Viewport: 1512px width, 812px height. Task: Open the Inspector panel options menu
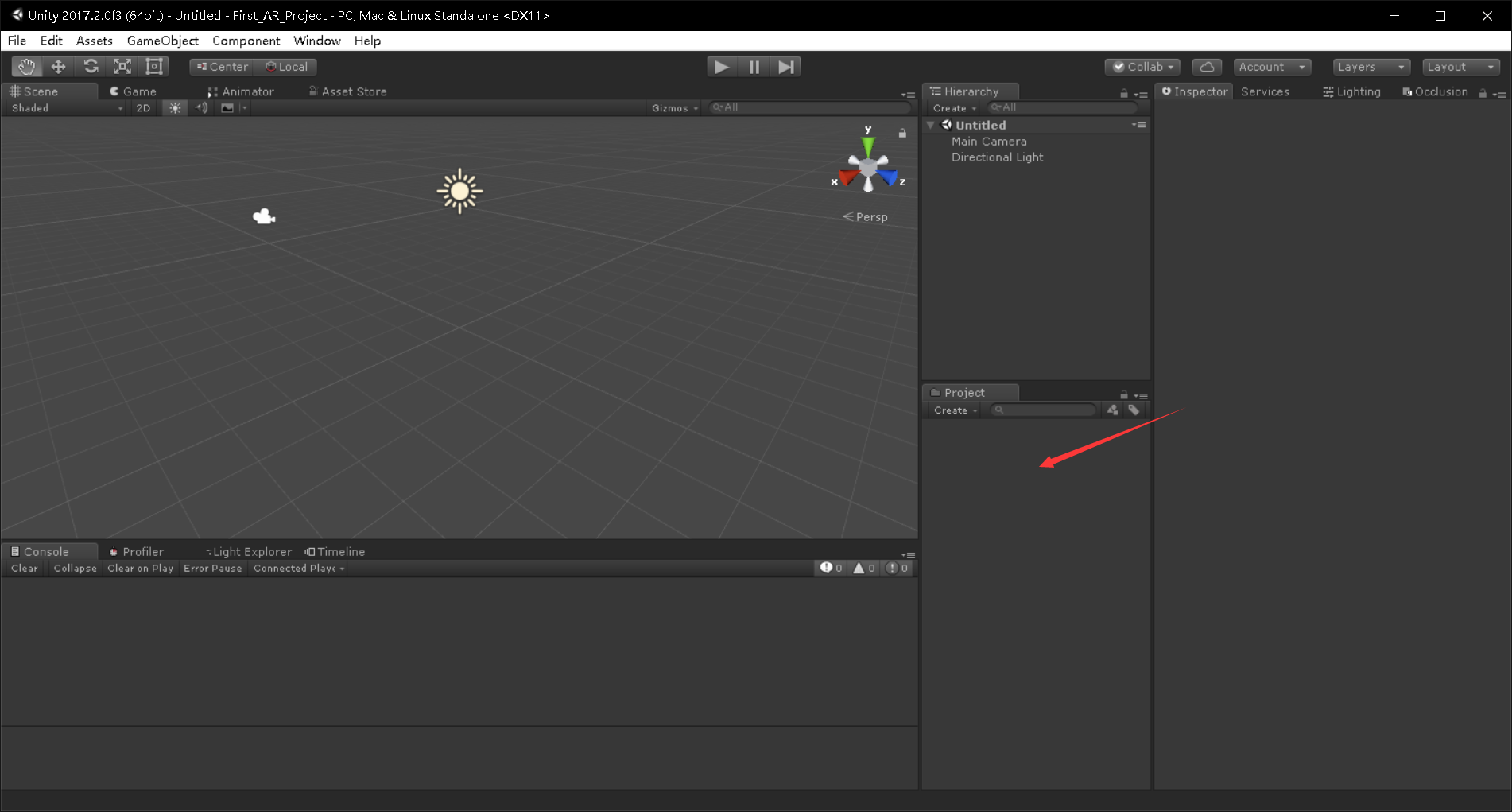pyautogui.click(x=1499, y=94)
